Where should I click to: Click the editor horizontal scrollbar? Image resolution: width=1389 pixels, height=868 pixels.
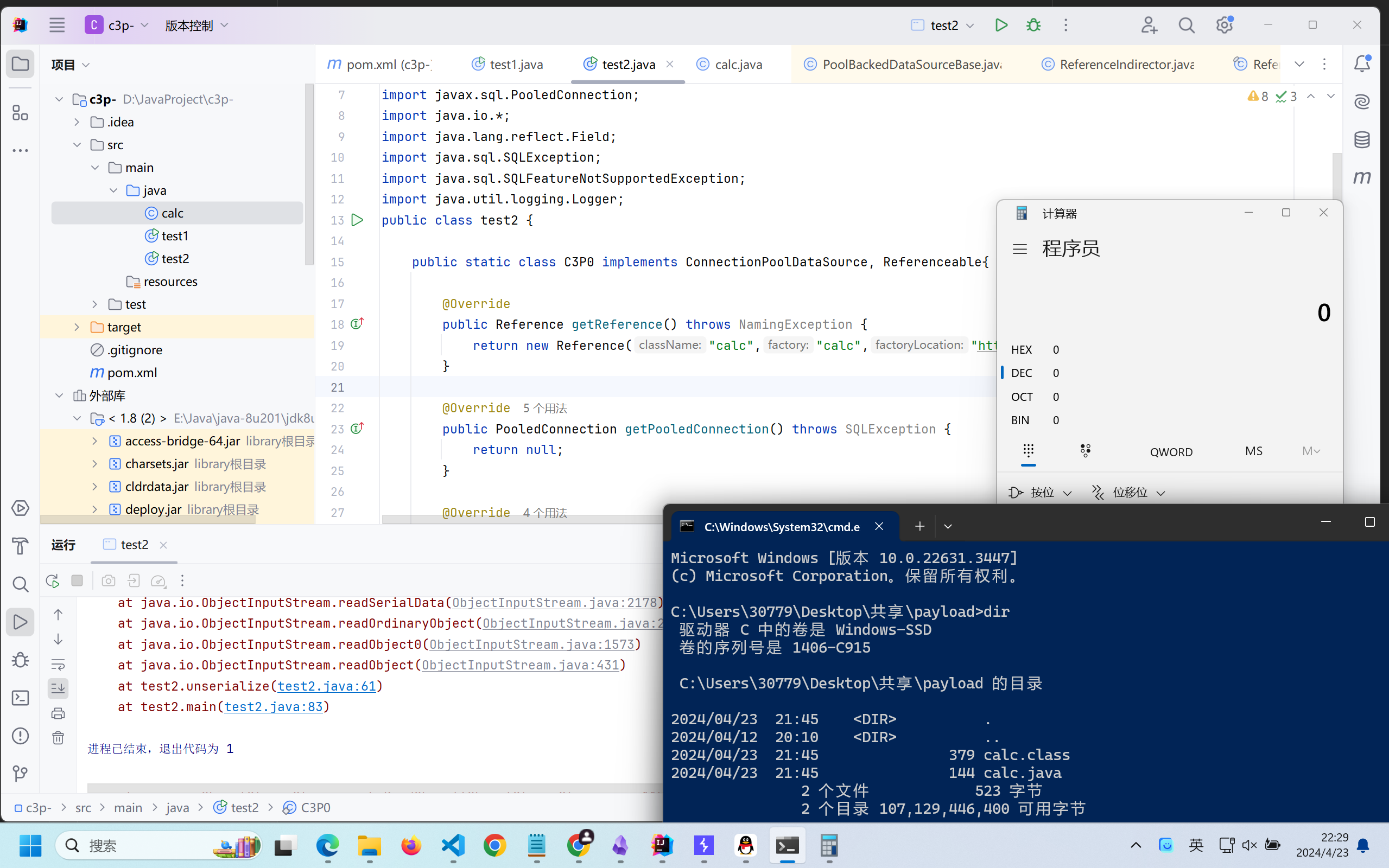(x=523, y=519)
